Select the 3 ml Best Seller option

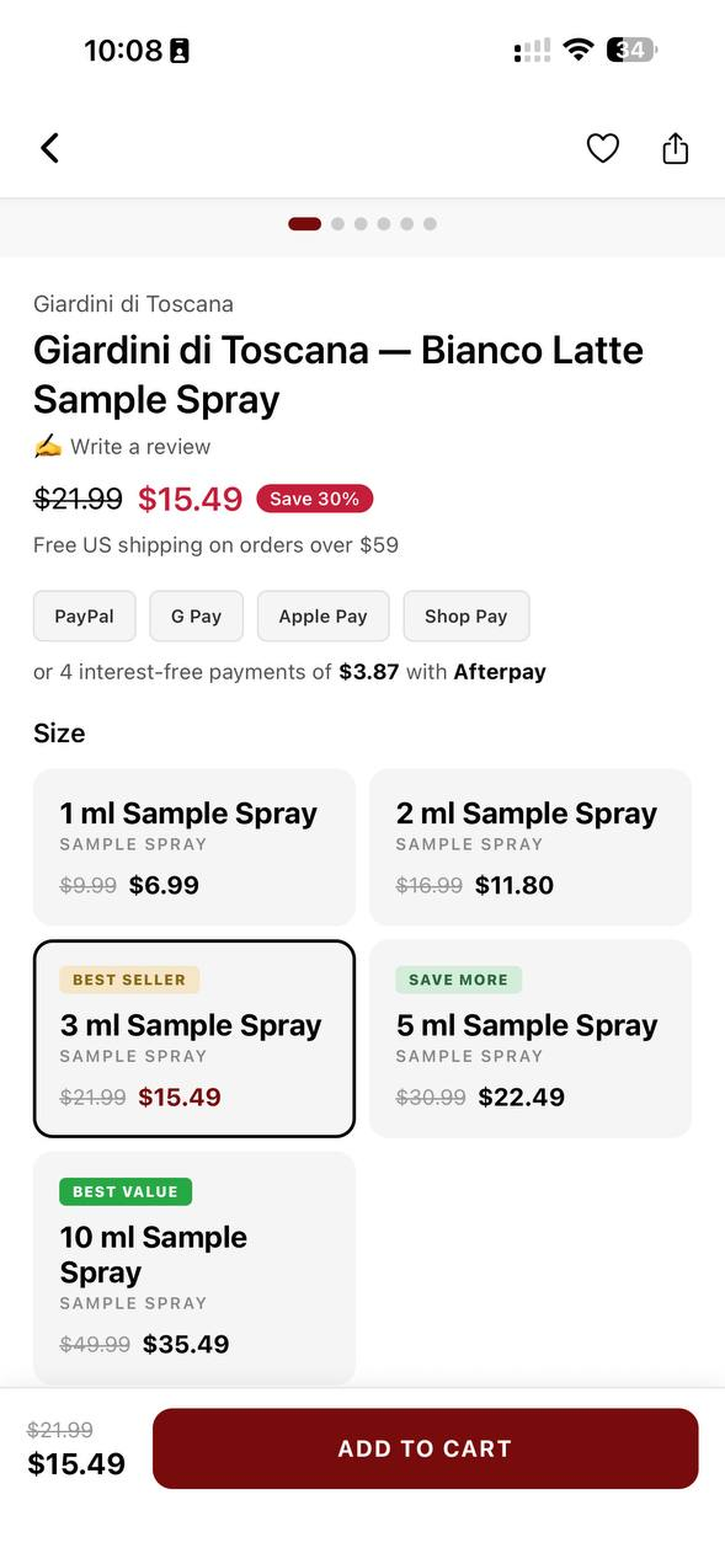click(x=194, y=1039)
